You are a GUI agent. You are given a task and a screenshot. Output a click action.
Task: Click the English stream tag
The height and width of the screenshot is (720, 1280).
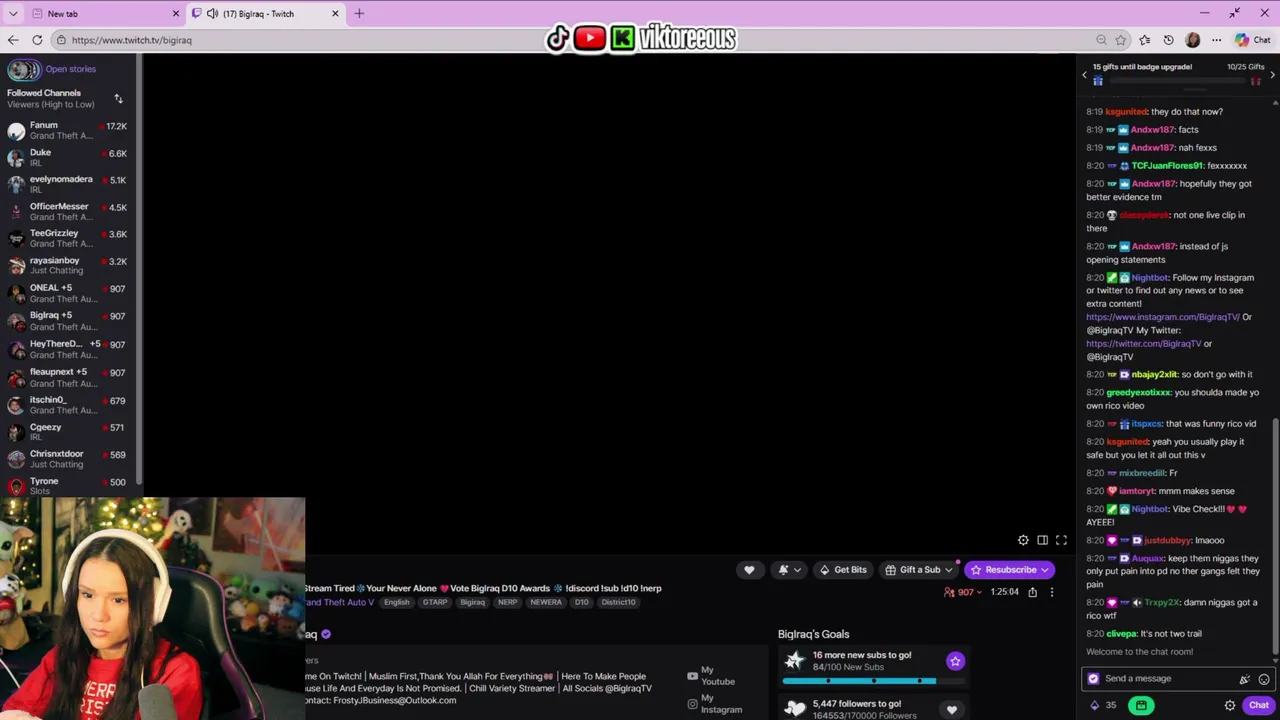click(x=397, y=602)
